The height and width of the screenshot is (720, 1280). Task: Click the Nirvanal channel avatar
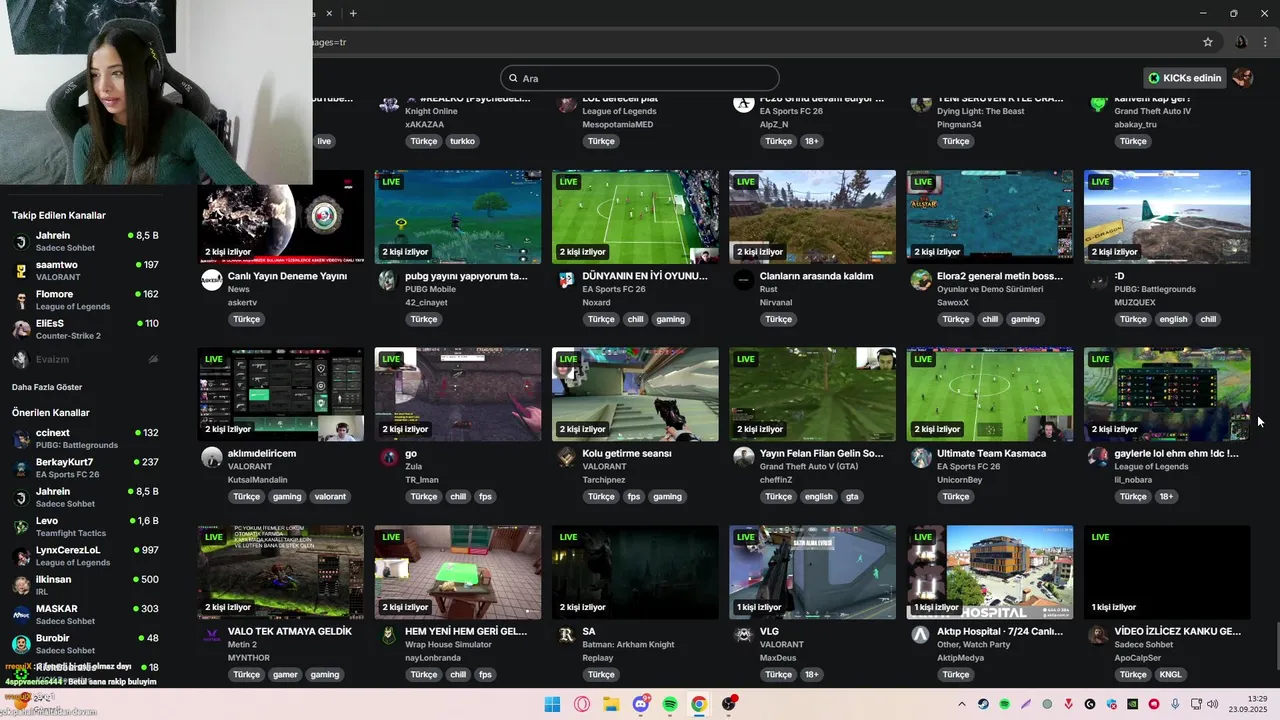[x=743, y=280]
